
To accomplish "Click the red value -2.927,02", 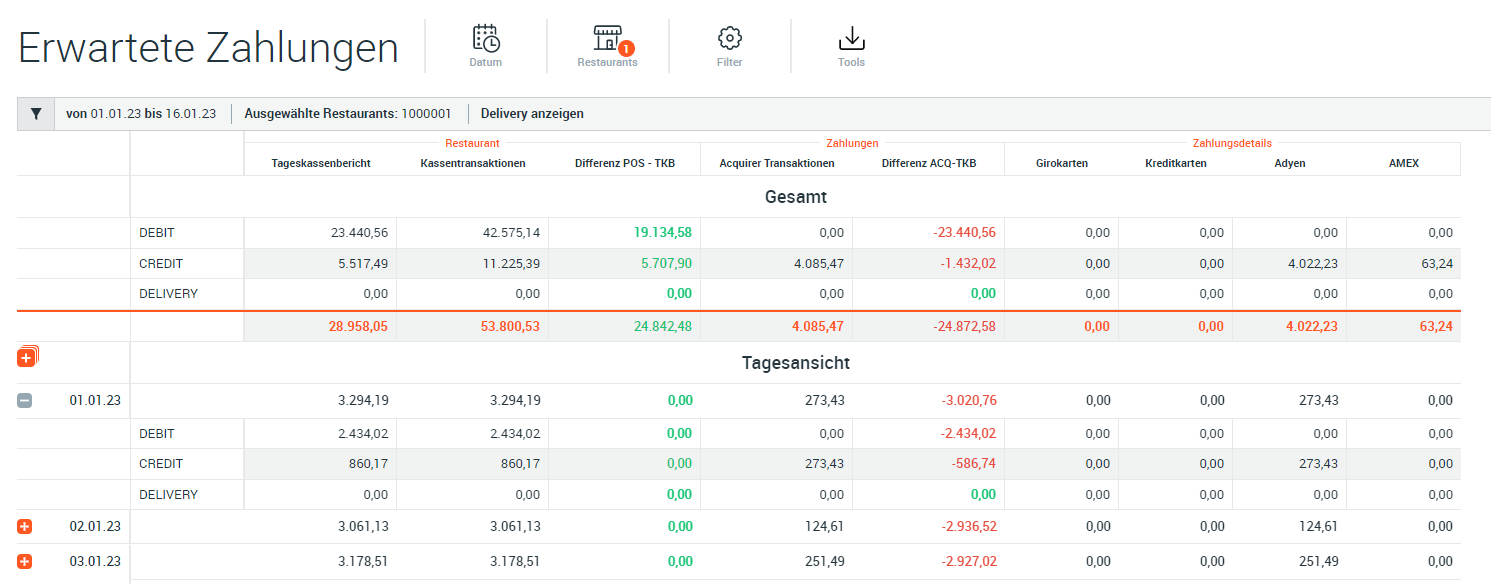I will [967, 562].
